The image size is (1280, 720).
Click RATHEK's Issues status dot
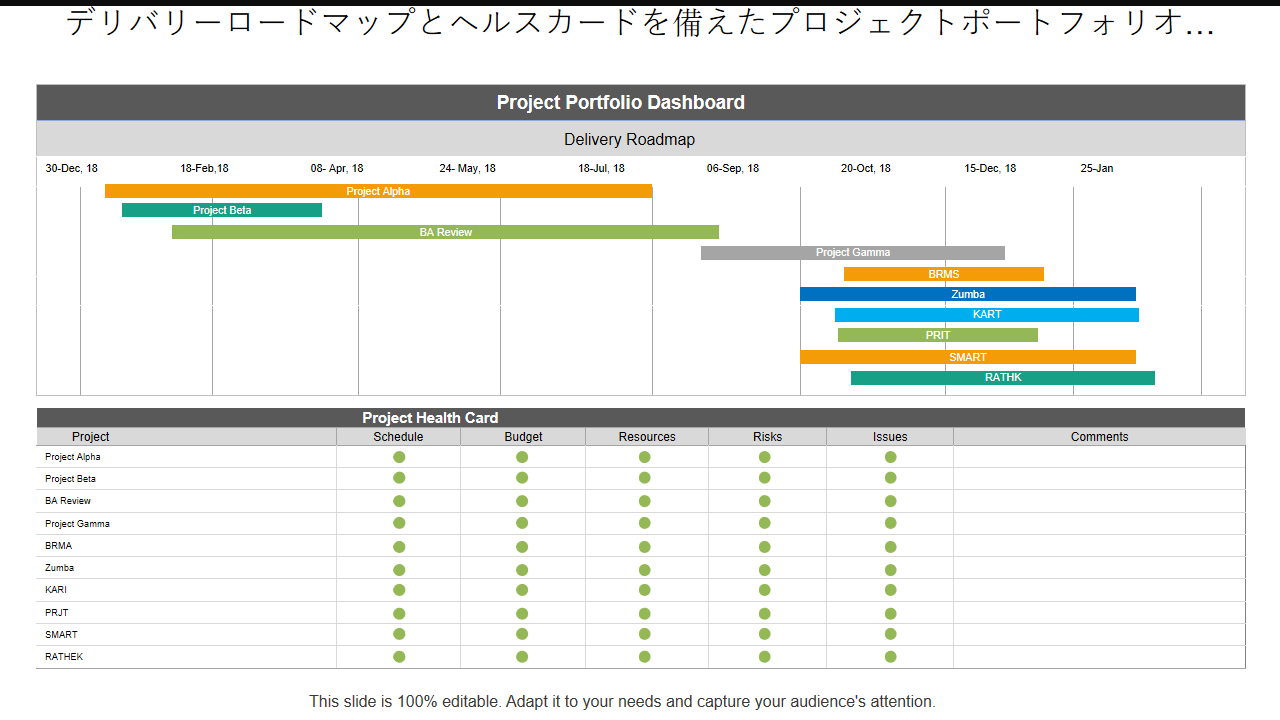pyautogui.click(x=891, y=657)
